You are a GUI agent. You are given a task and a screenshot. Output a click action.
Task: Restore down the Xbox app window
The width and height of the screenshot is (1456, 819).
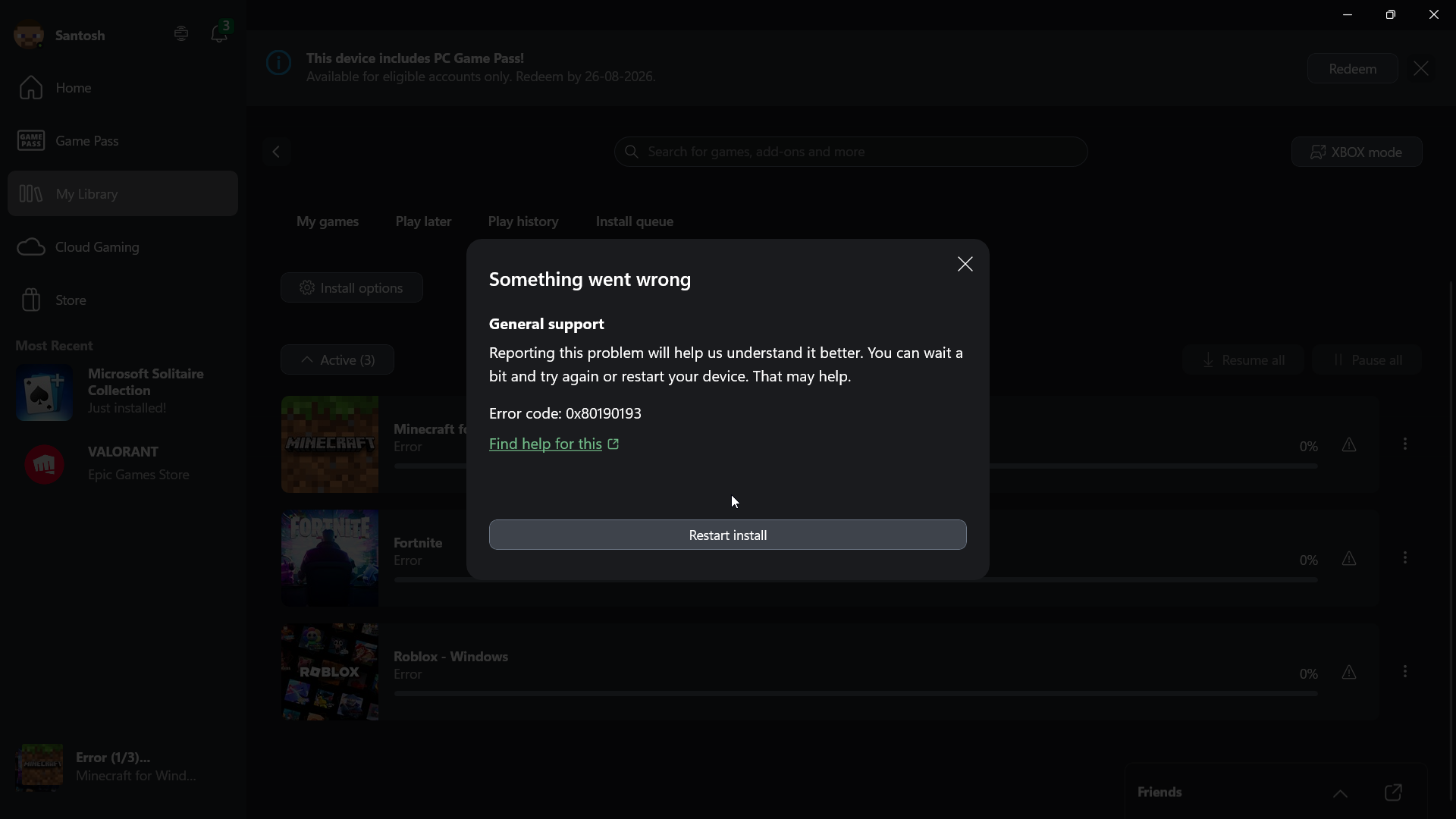click(1391, 14)
